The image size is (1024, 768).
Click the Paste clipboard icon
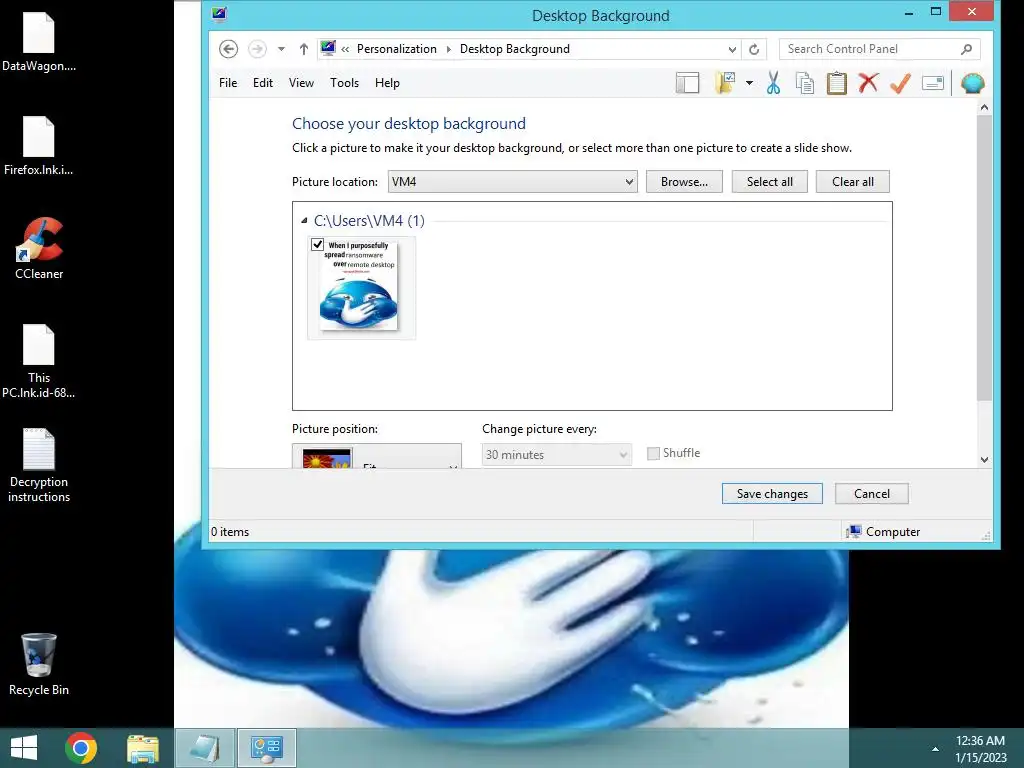tap(837, 83)
